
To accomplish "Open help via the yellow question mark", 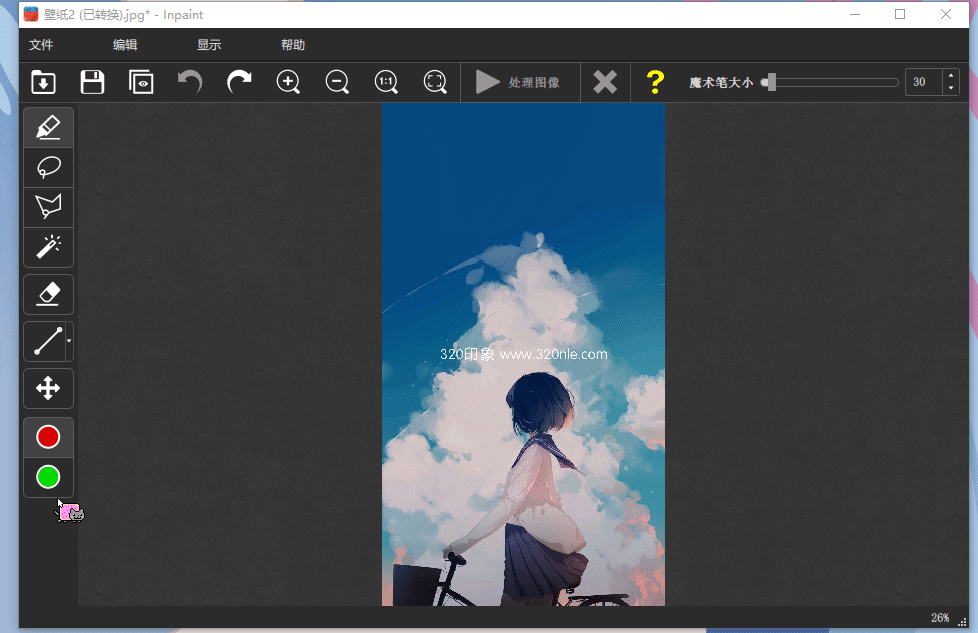I will click(x=655, y=82).
